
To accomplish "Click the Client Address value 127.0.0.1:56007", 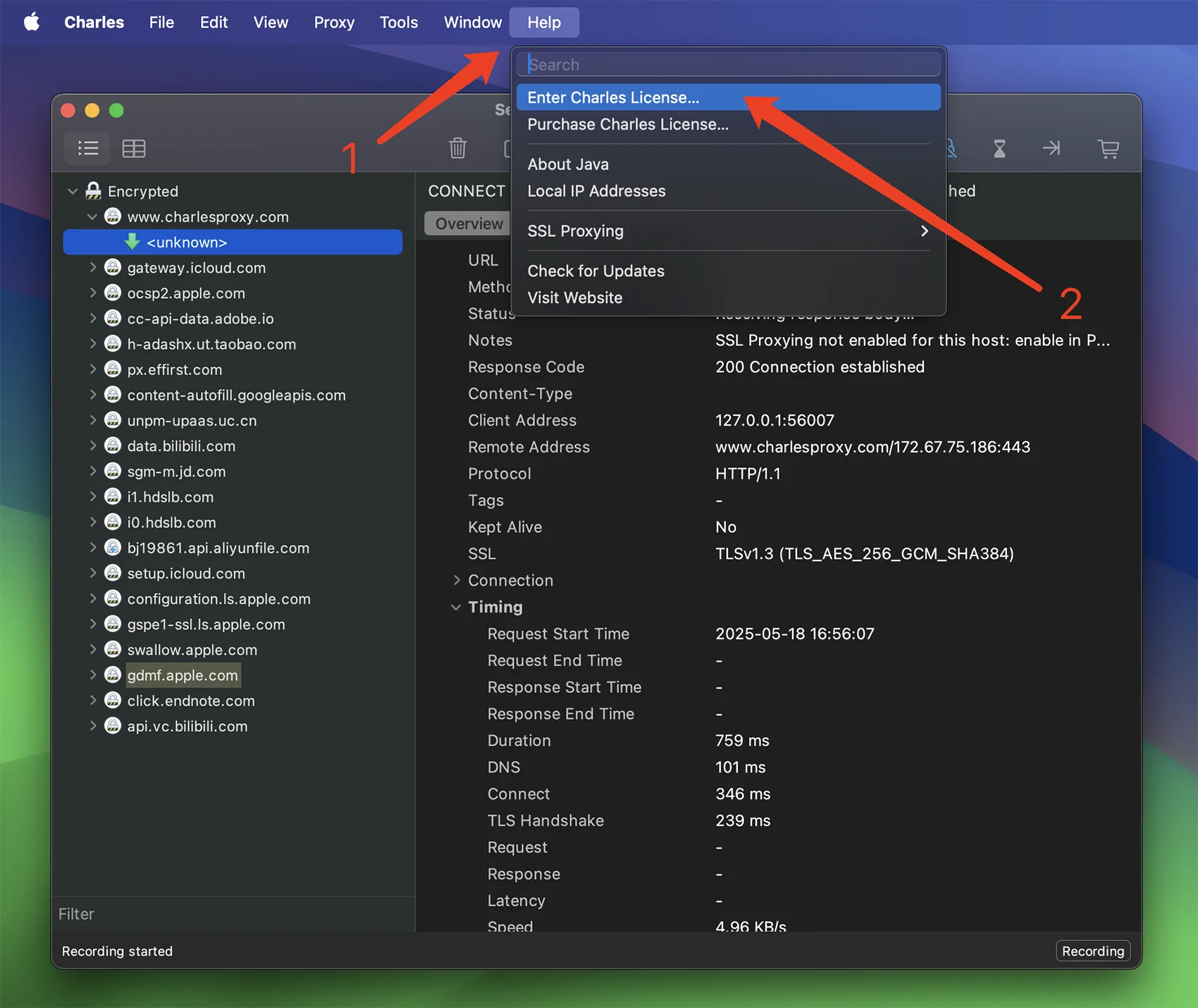I will point(774,420).
